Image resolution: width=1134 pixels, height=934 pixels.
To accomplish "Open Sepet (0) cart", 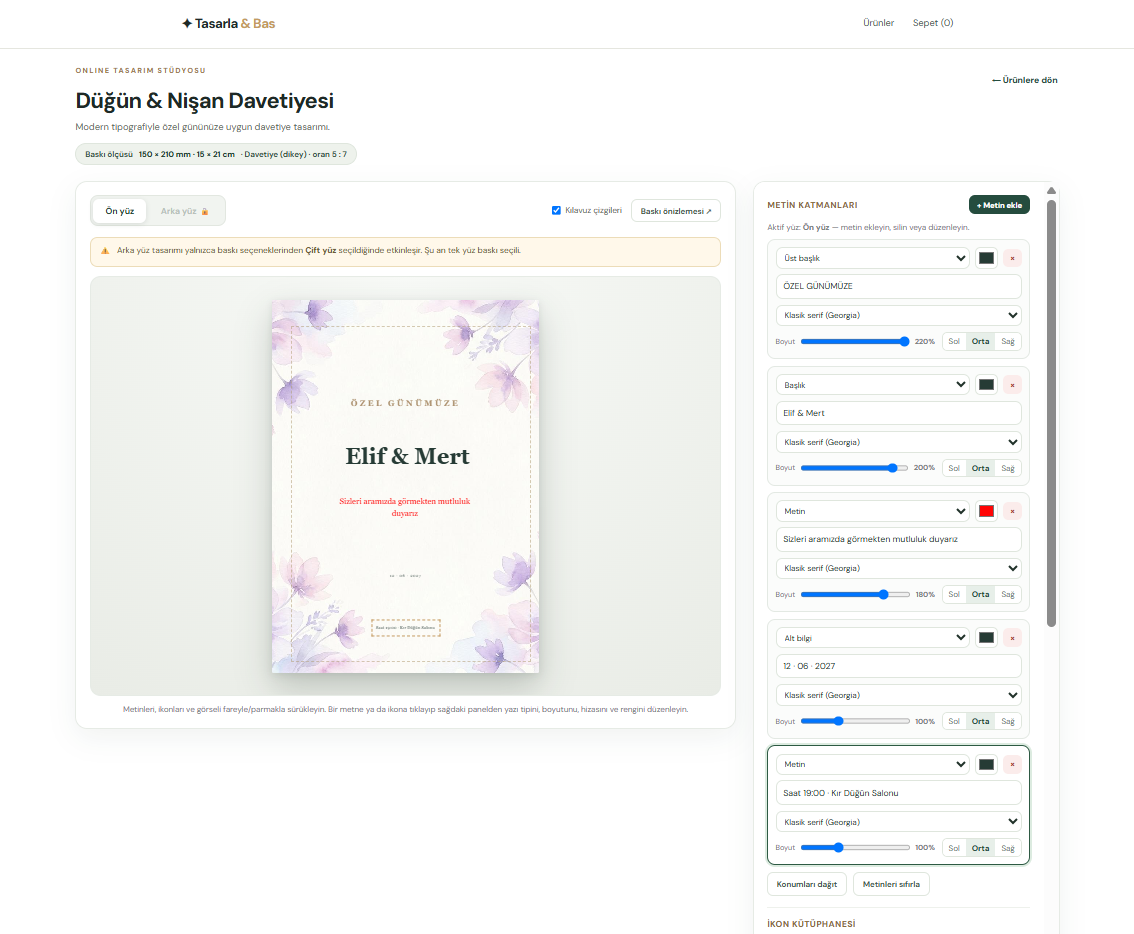I will (x=933, y=23).
